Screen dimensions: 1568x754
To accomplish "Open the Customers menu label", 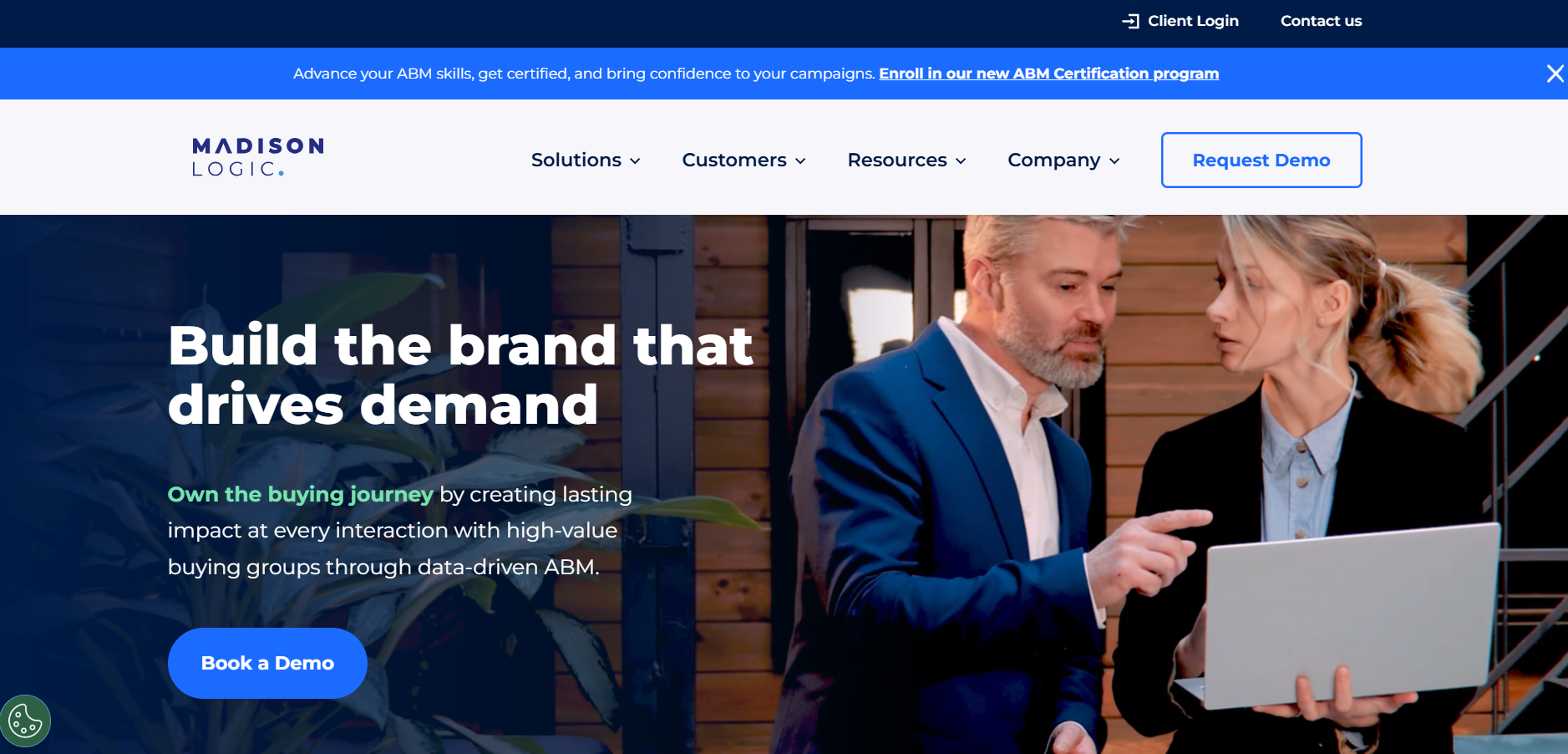I will tap(733, 160).
